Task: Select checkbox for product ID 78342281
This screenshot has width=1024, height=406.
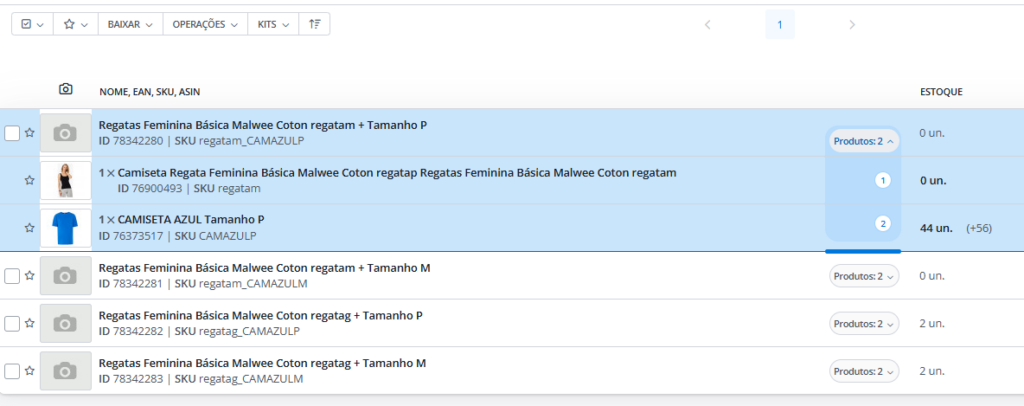Action: pos(12,276)
